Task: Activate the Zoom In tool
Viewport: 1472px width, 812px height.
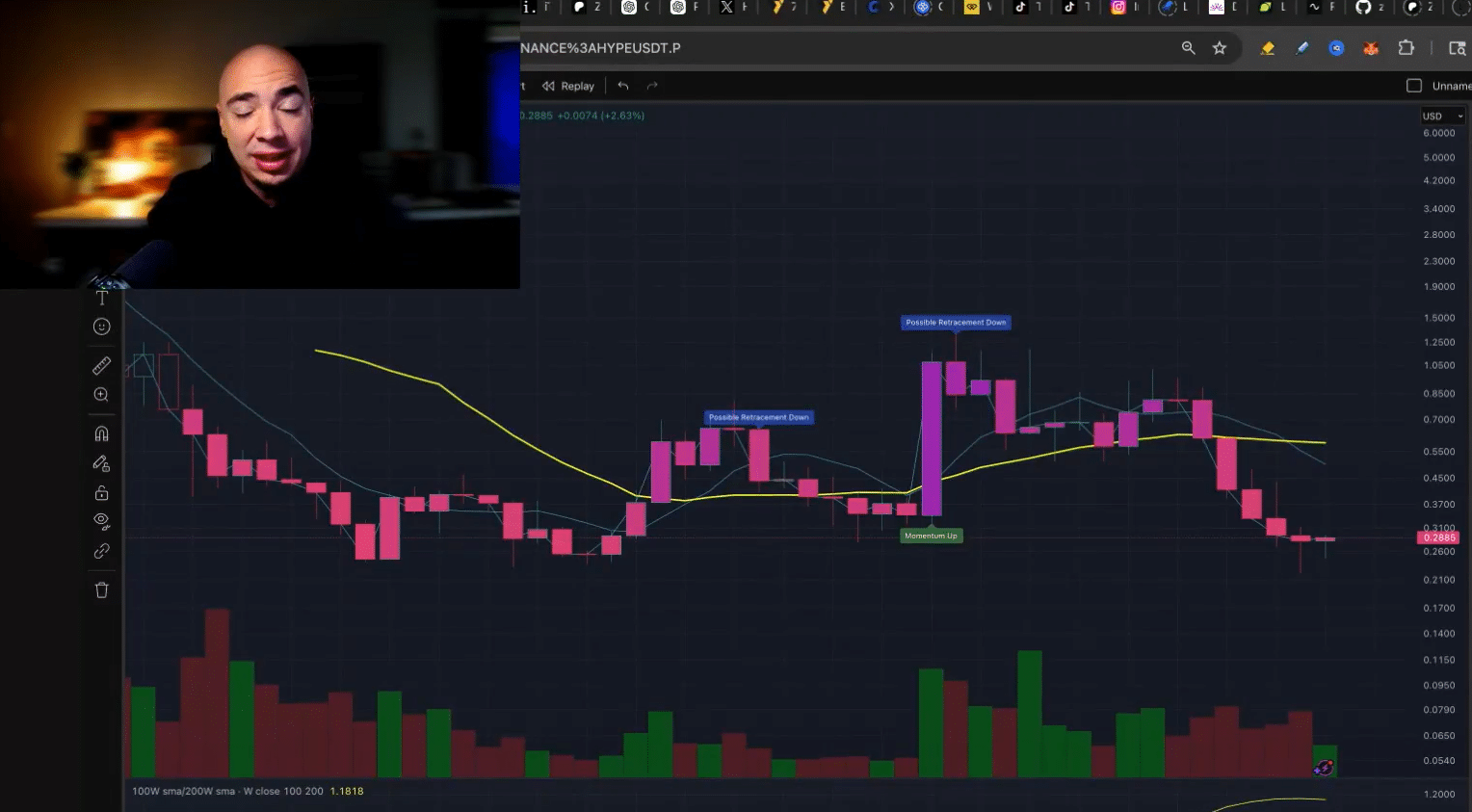Action: [101, 395]
